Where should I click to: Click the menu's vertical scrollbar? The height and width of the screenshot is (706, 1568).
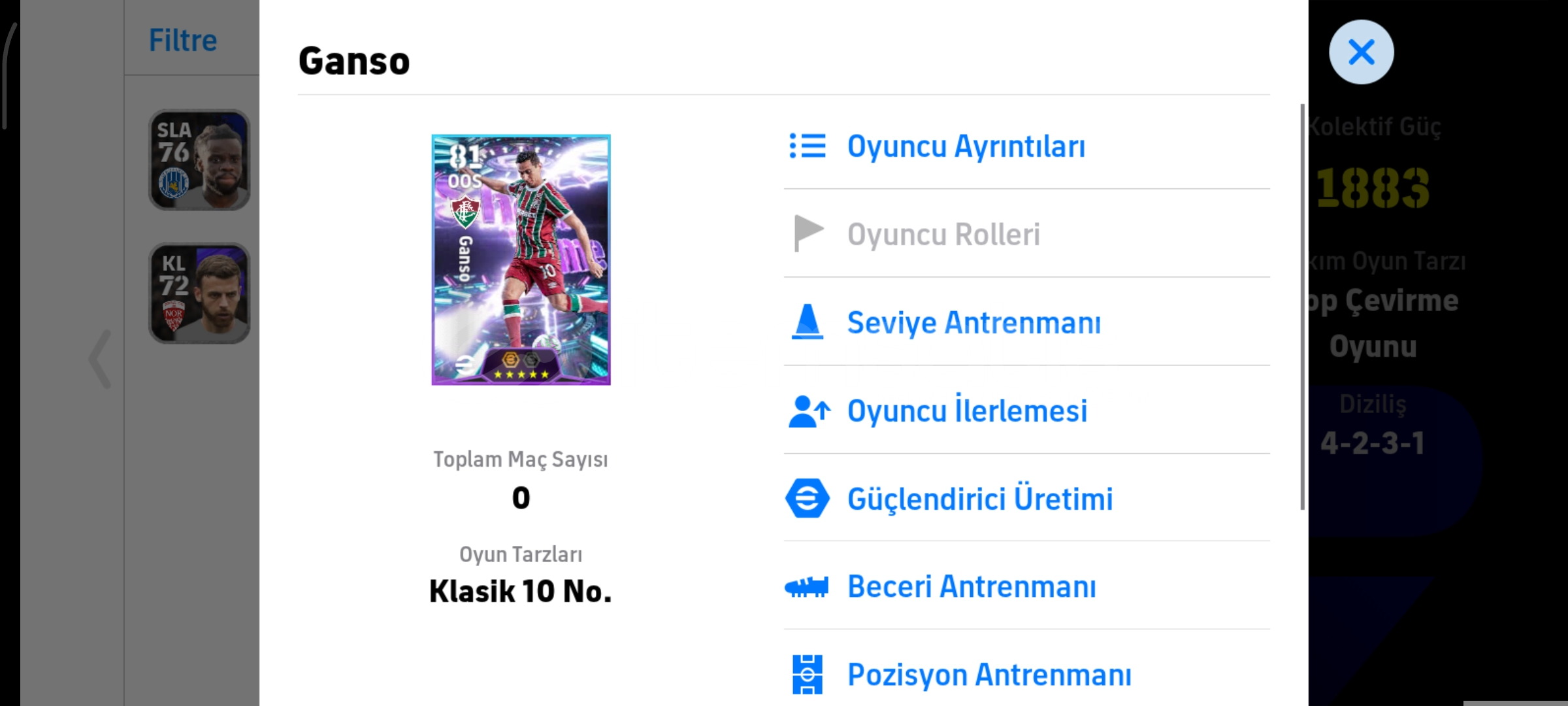point(1302,307)
